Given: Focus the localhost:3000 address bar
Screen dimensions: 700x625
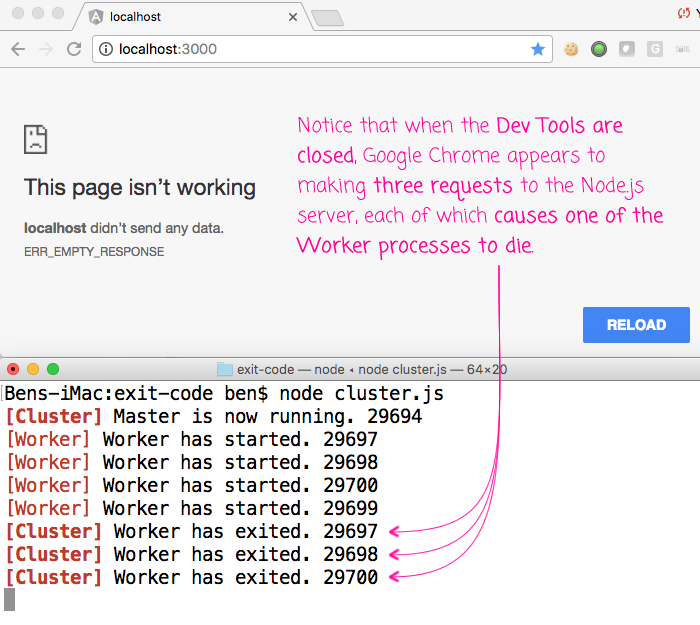Looking at the screenshot, I should click(320, 49).
